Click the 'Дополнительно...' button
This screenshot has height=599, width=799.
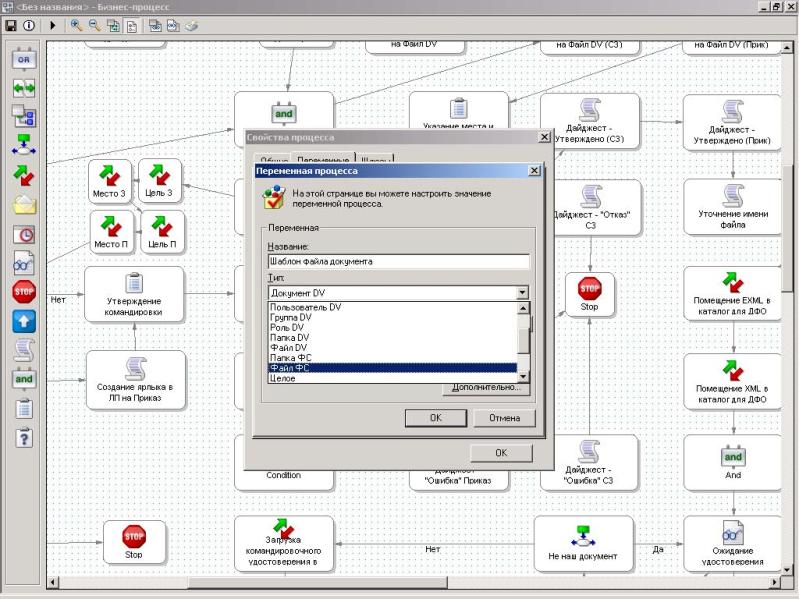[486, 388]
